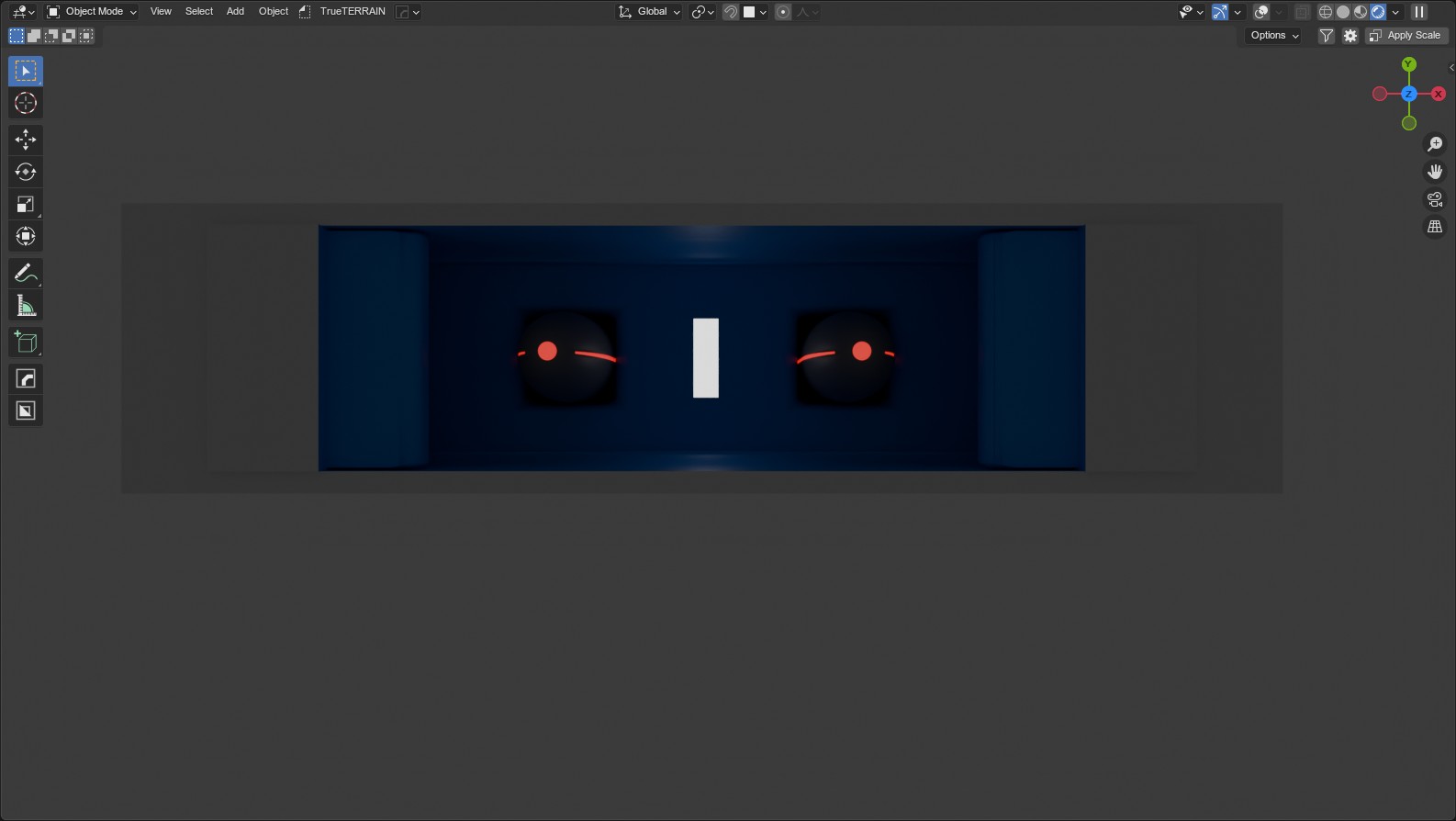Click the pan hand viewport button
Viewport: 1456px width, 821px height.
1435,172
